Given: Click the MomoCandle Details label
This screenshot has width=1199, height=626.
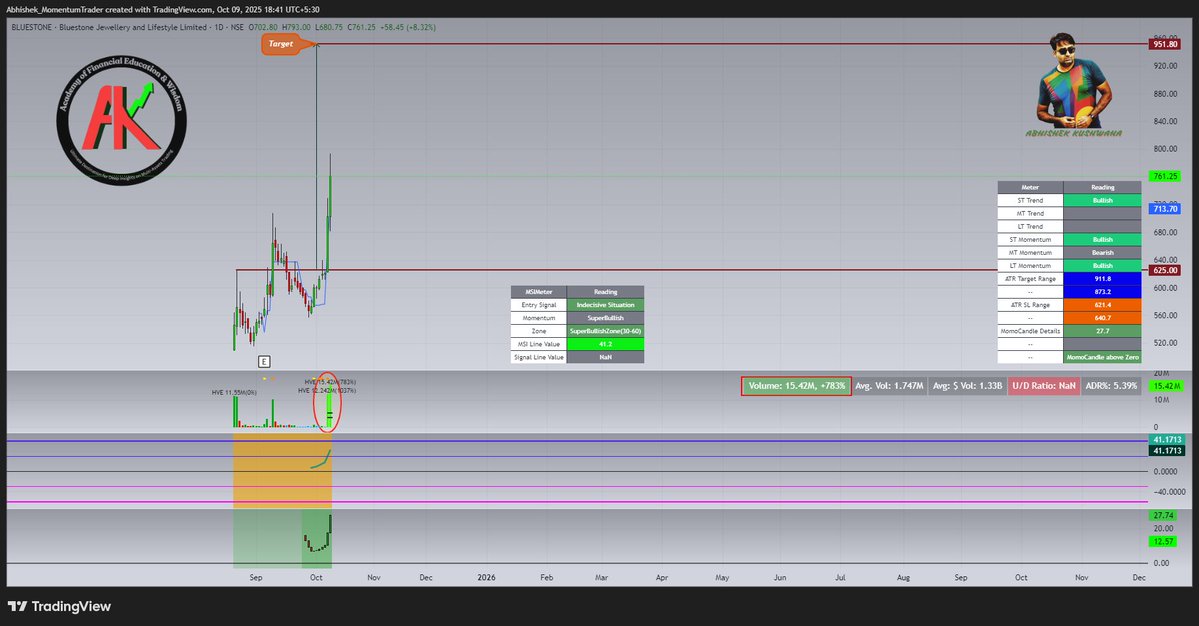Looking at the screenshot, I should [x=1030, y=331].
